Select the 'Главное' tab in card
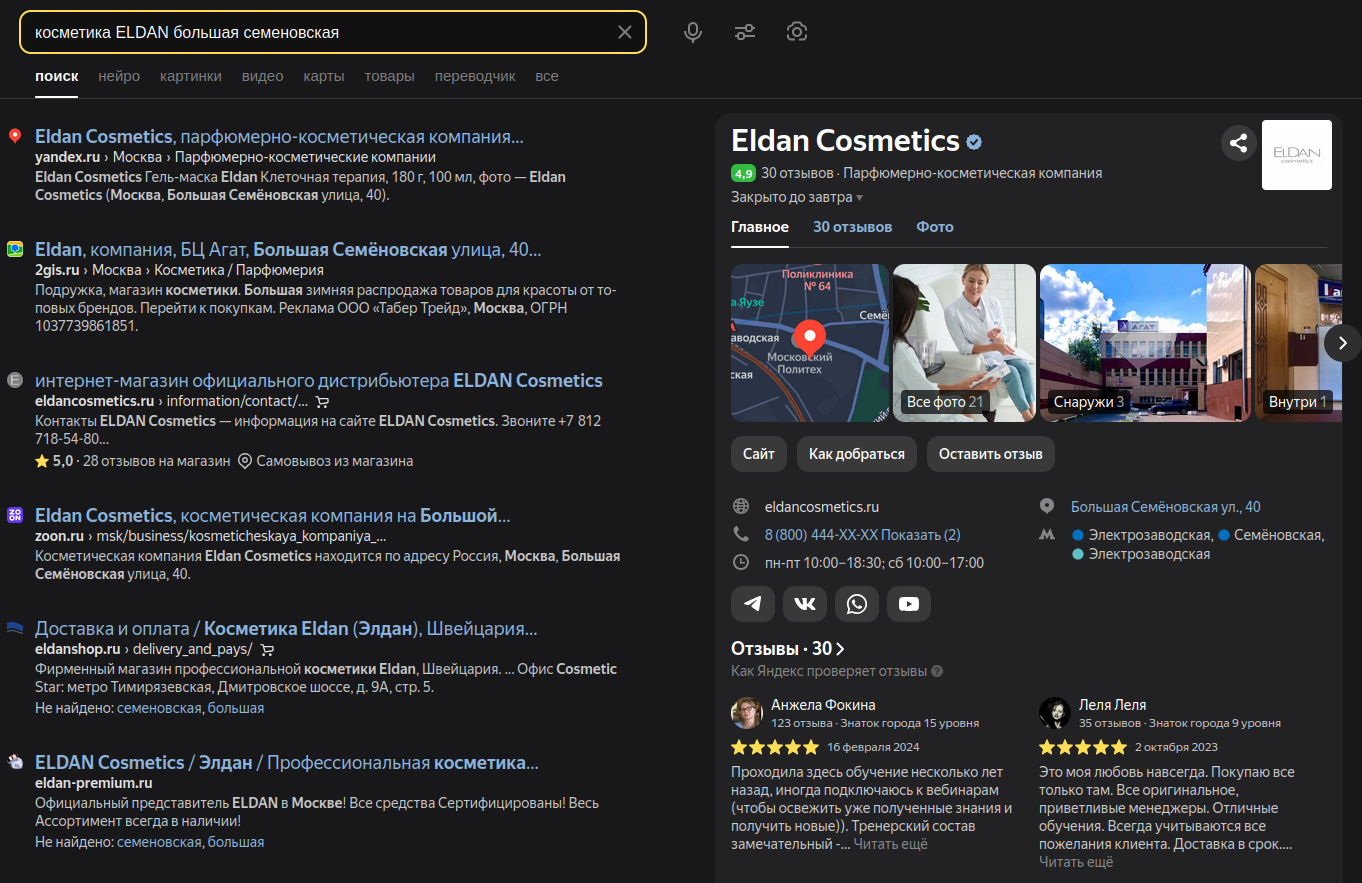Image resolution: width=1362 pixels, height=883 pixels. tap(760, 227)
